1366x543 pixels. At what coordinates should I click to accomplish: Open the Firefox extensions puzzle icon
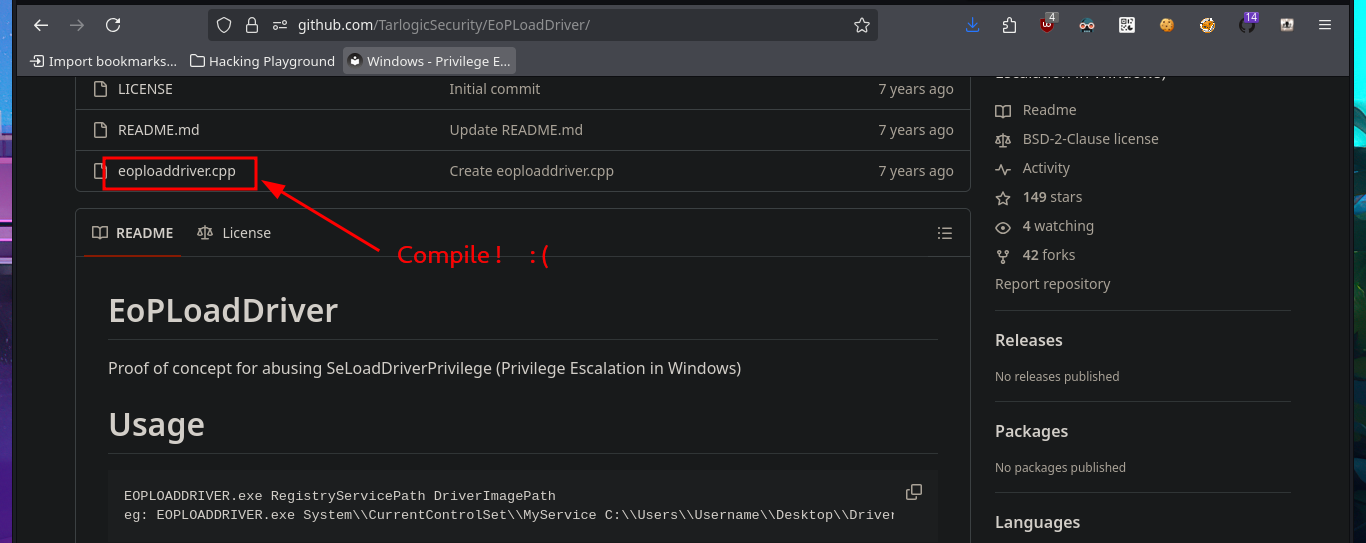1009,25
